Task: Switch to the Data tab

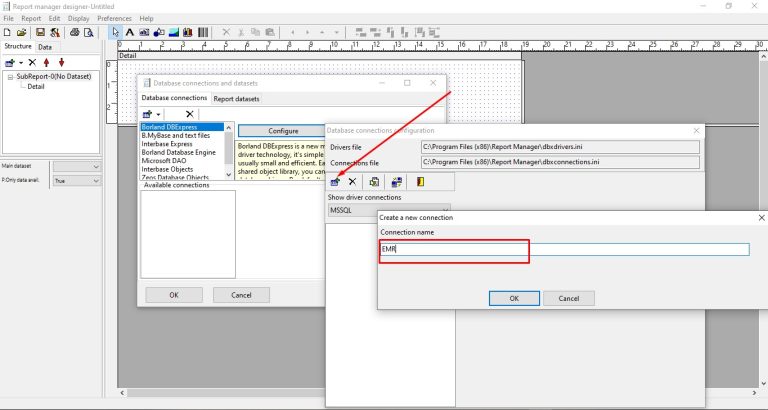Action: point(45,47)
